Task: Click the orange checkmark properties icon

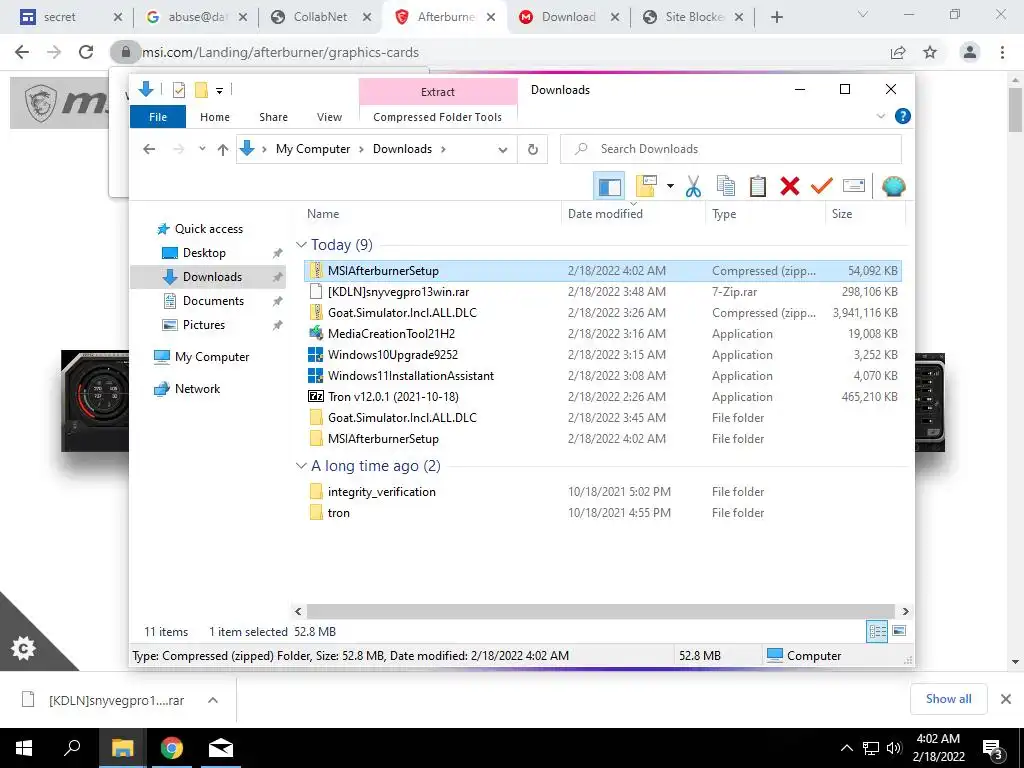Action: pyautogui.click(x=822, y=187)
